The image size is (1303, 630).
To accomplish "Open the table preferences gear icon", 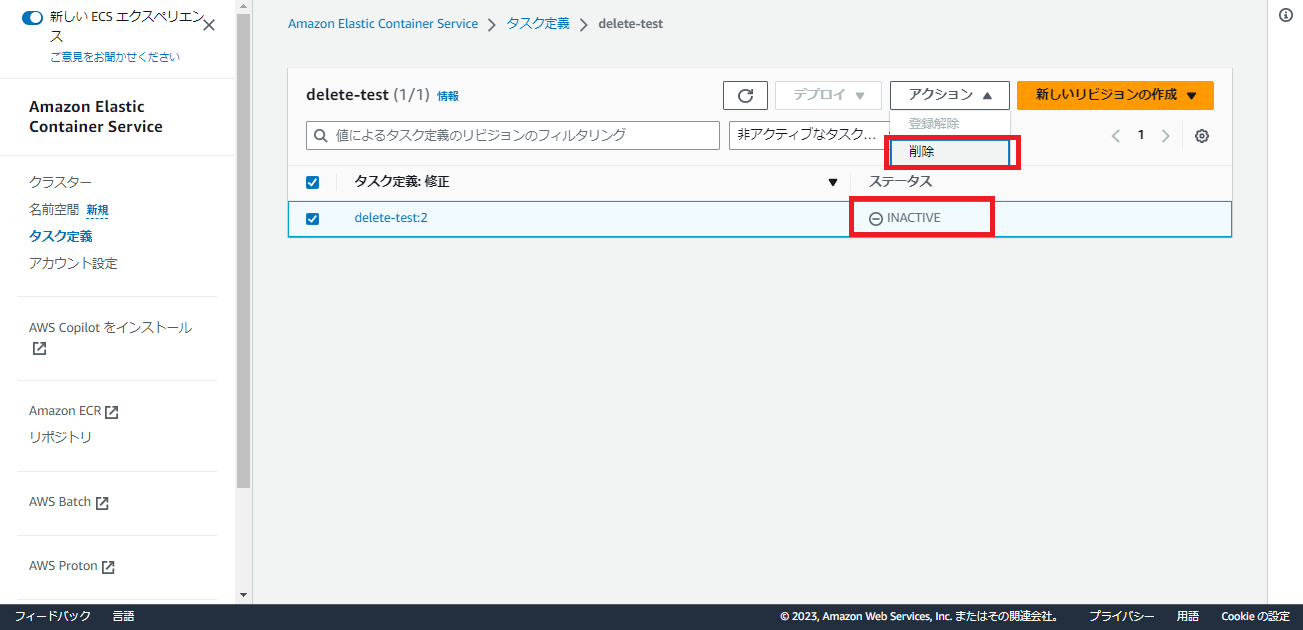I will point(1201,135).
